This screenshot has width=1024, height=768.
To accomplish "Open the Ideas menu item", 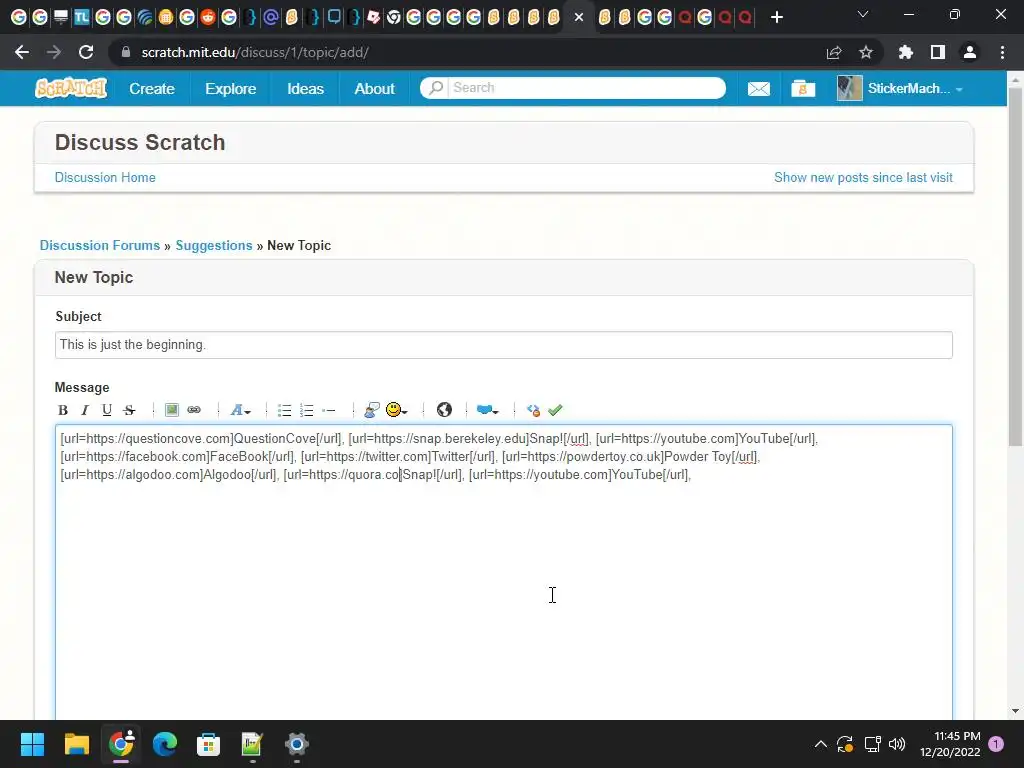I will [305, 89].
